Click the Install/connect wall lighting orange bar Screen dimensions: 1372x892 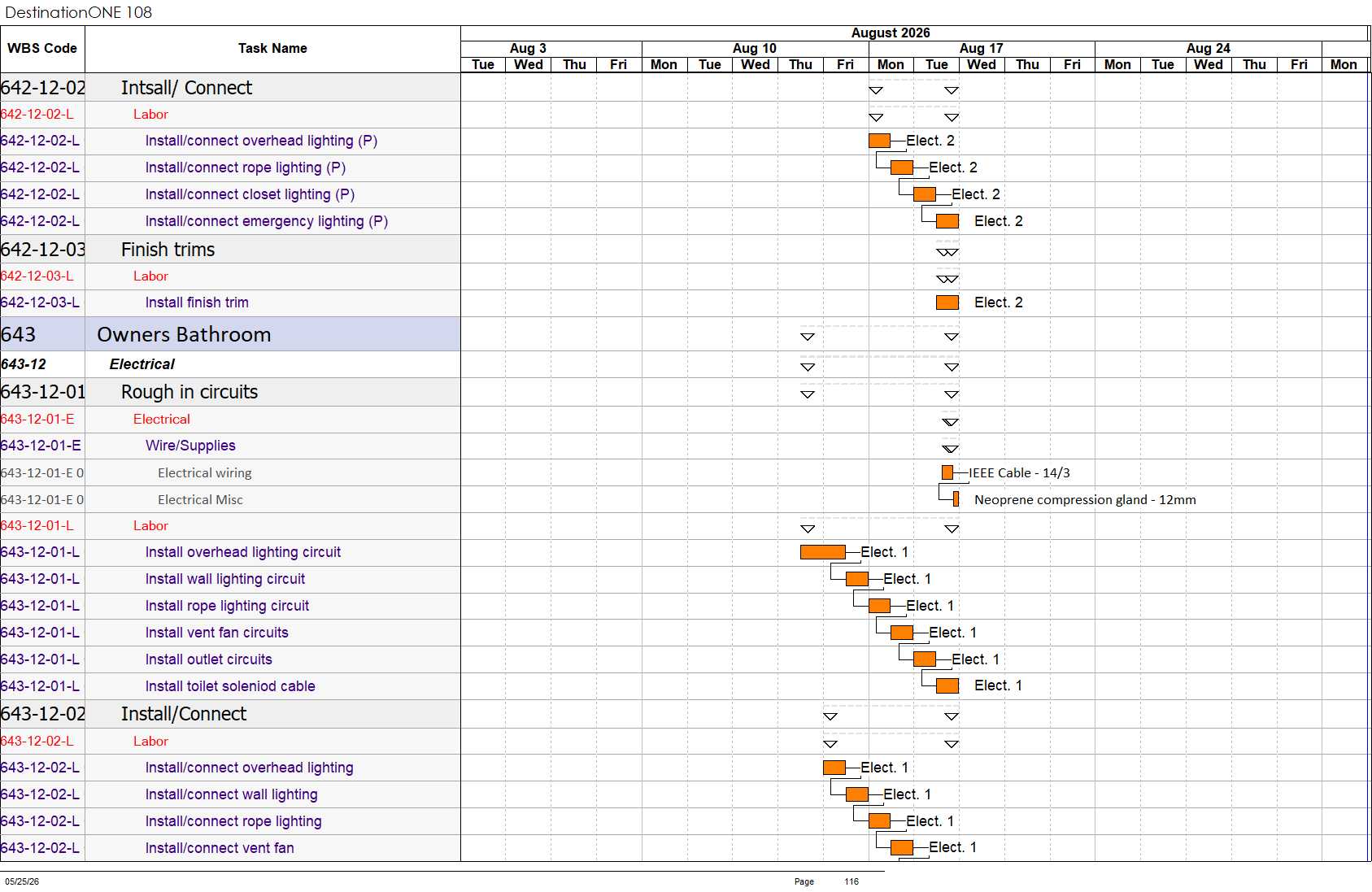coord(857,794)
